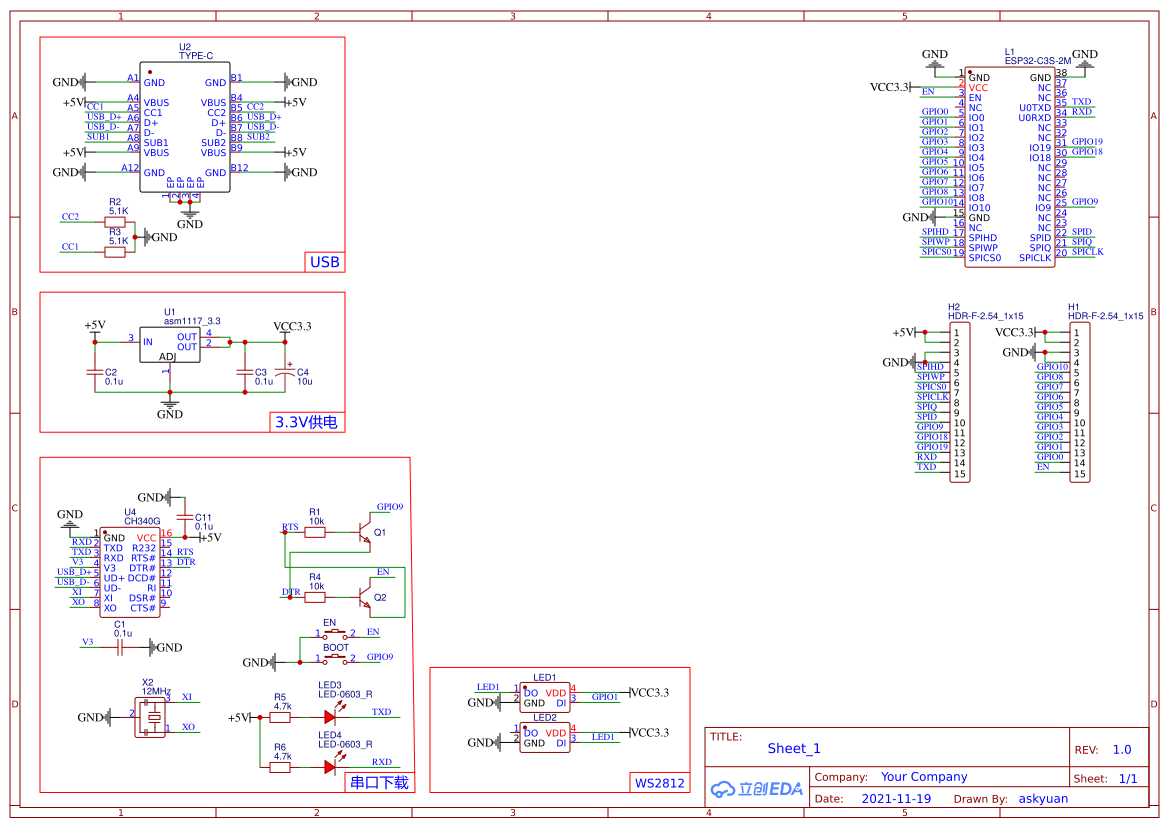The image size is (1169, 828).
Task: Select the X2 12MHz crystal symbol
Action: coord(151,717)
